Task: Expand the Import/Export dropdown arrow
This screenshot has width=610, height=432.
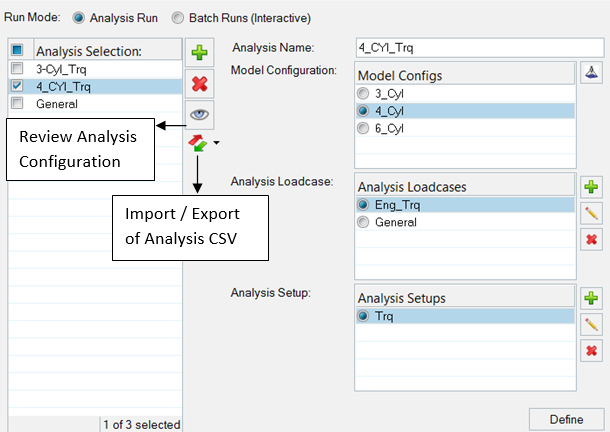Action: tap(216, 144)
